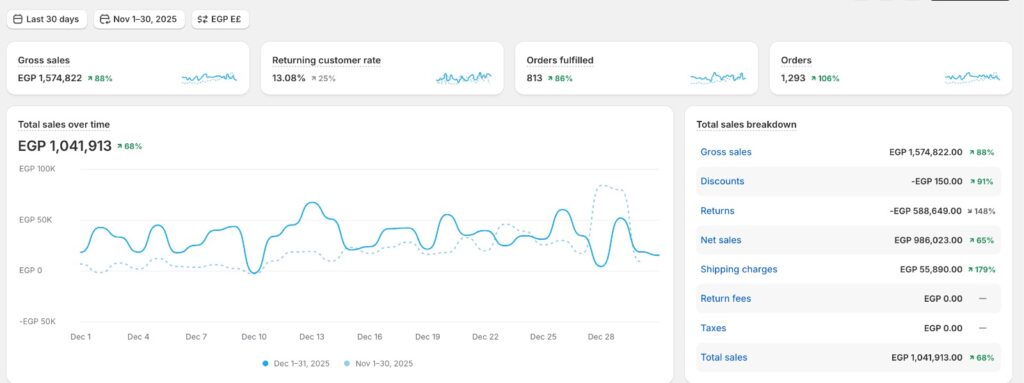Open the EGP E£ currency selector
This screenshot has height=383, width=1024.
[220, 20]
